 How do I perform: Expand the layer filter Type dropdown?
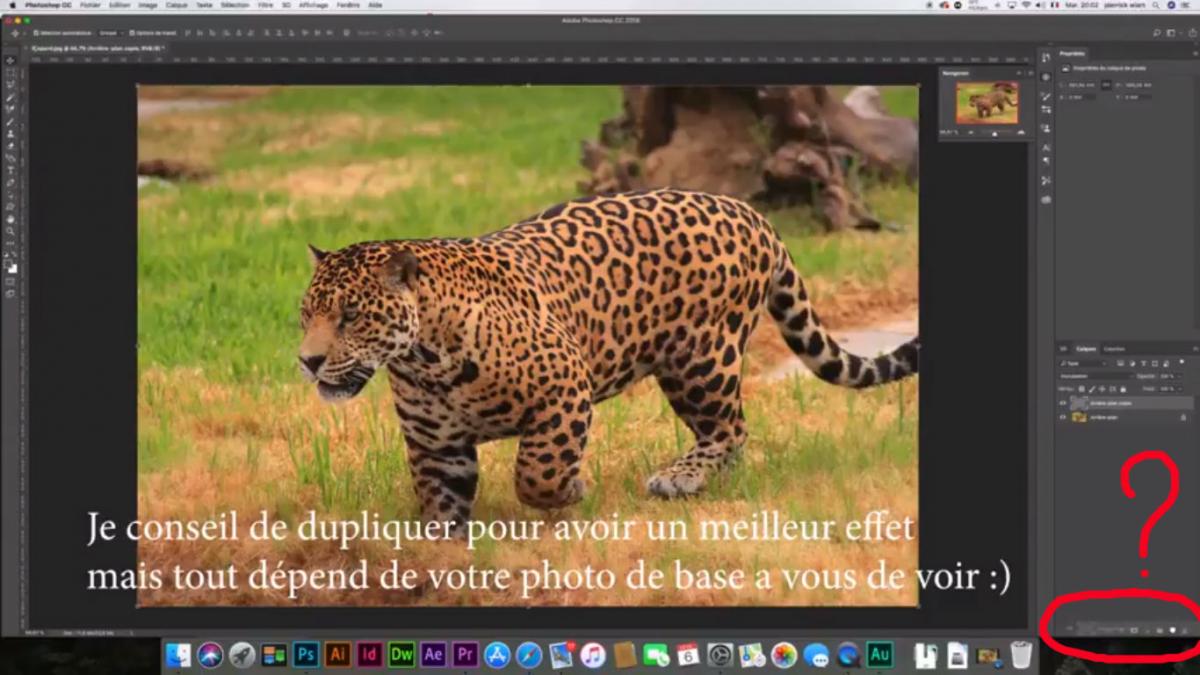pyautogui.click(x=1085, y=363)
